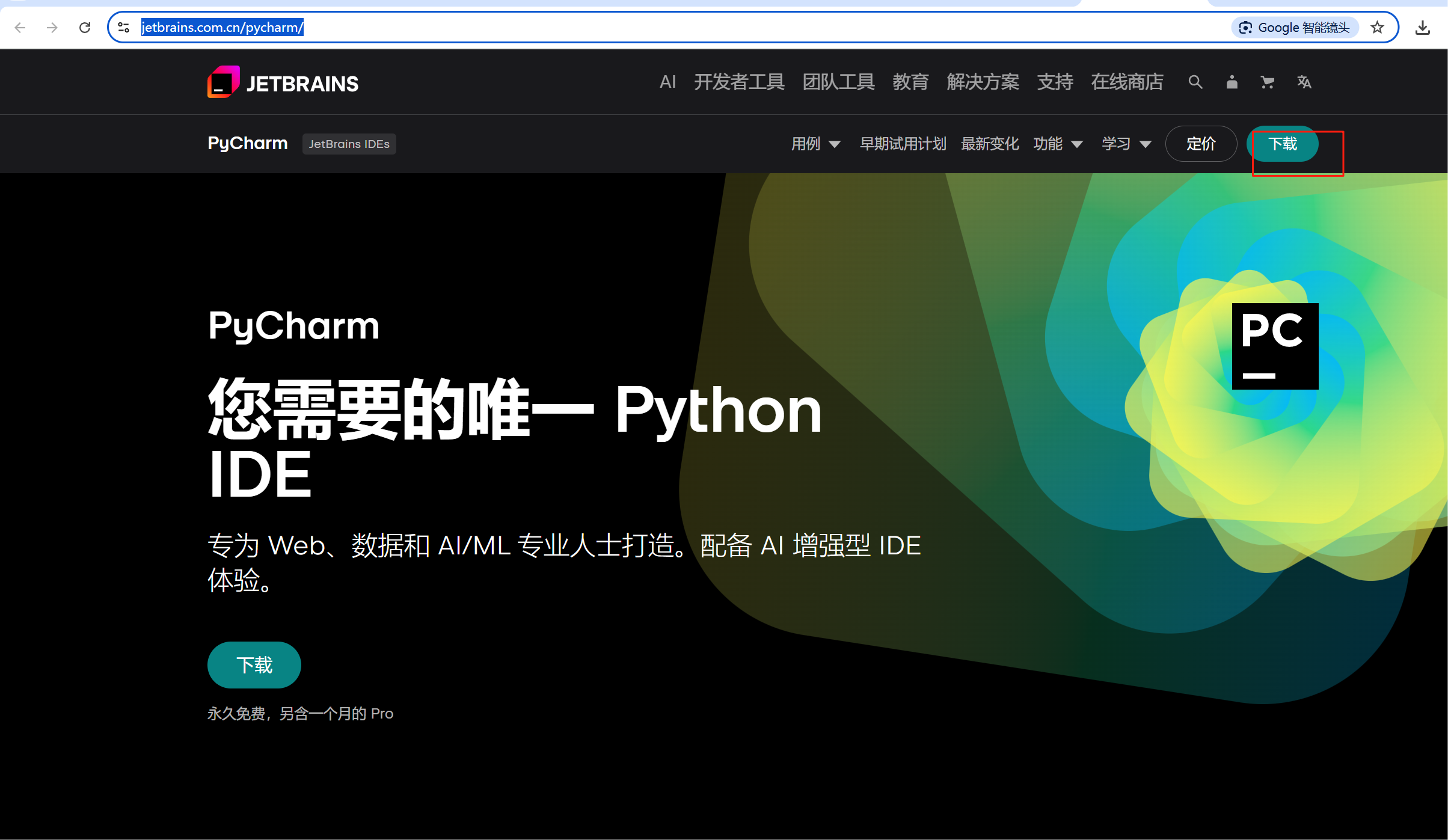Expand the 学习 dropdown menu

pyautogui.click(x=1126, y=144)
